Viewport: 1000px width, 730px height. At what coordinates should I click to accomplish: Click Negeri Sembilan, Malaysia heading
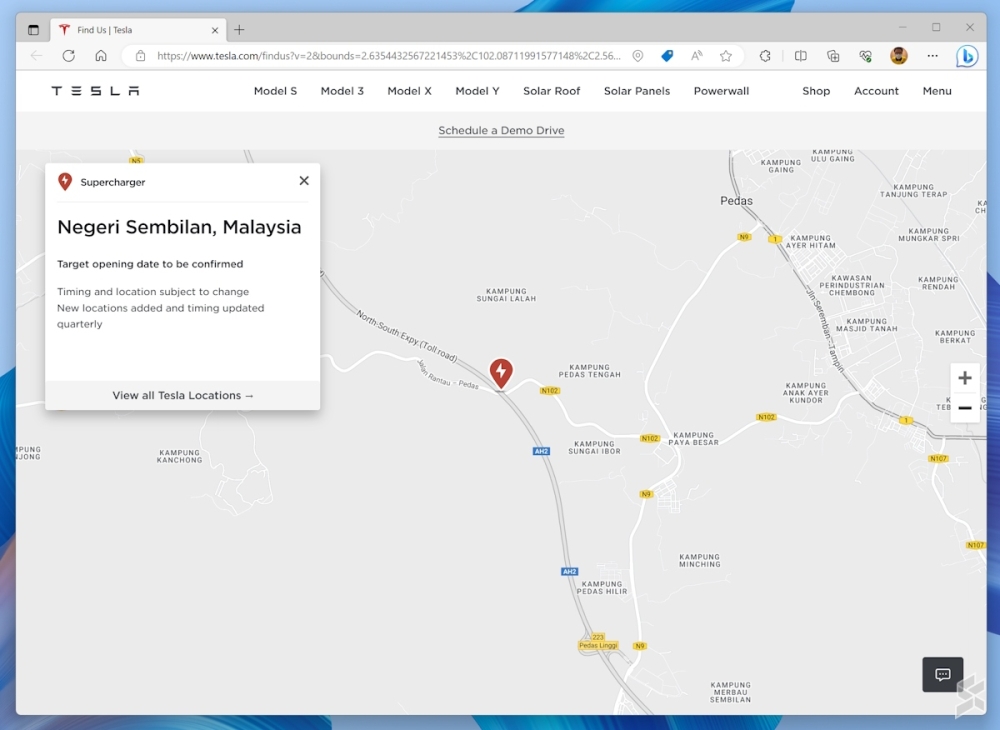pos(179,227)
